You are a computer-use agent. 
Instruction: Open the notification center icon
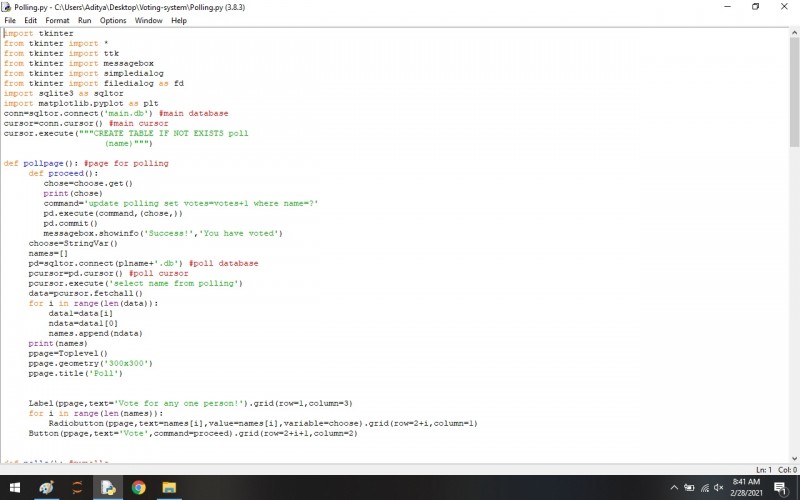[780, 488]
